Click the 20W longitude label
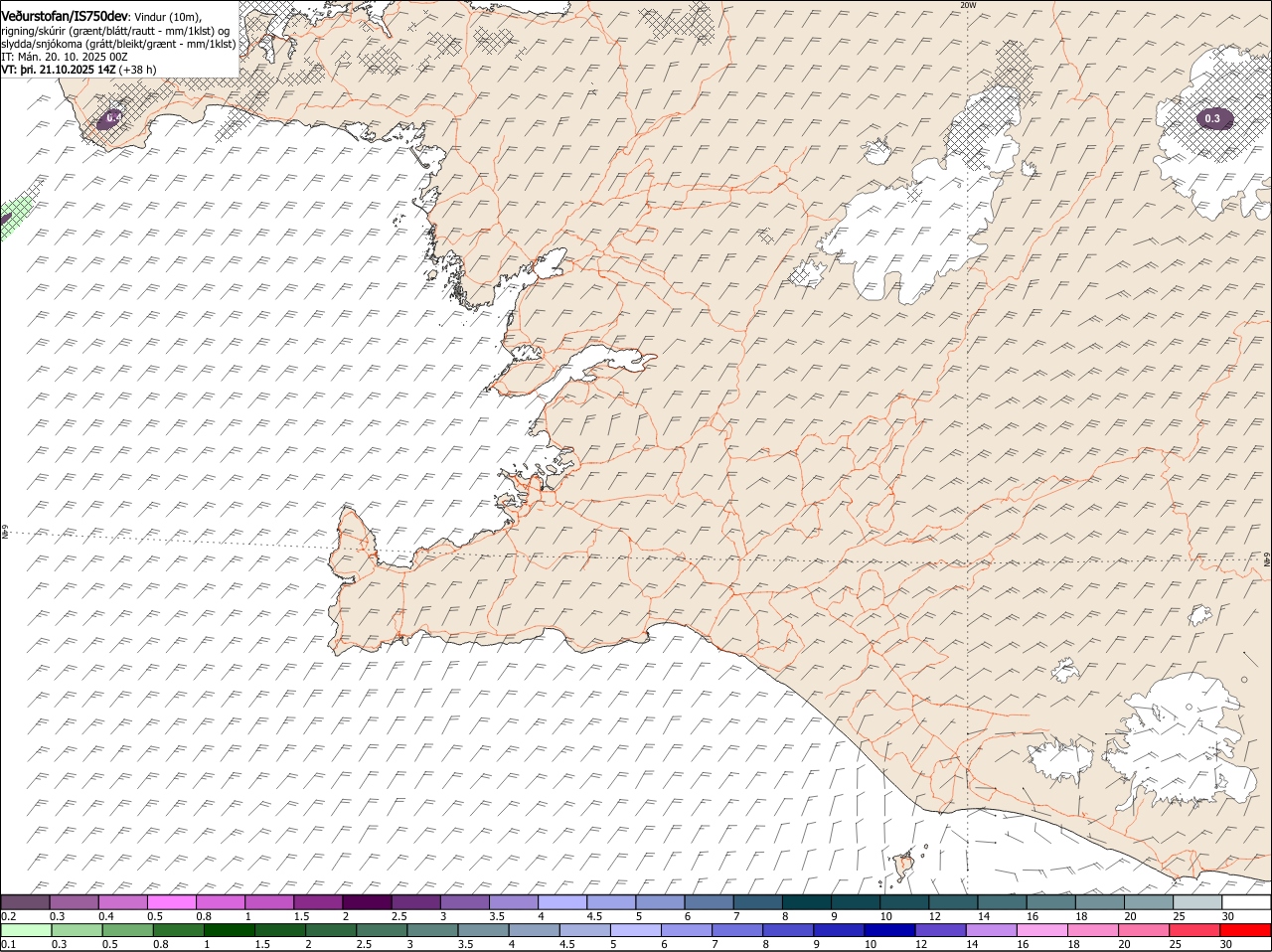This screenshot has width=1272, height=952. point(968,5)
